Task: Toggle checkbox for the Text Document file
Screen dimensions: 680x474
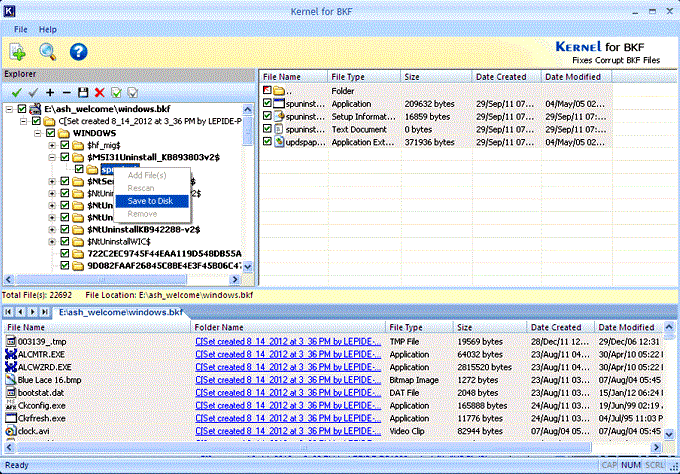Action: click(267, 129)
